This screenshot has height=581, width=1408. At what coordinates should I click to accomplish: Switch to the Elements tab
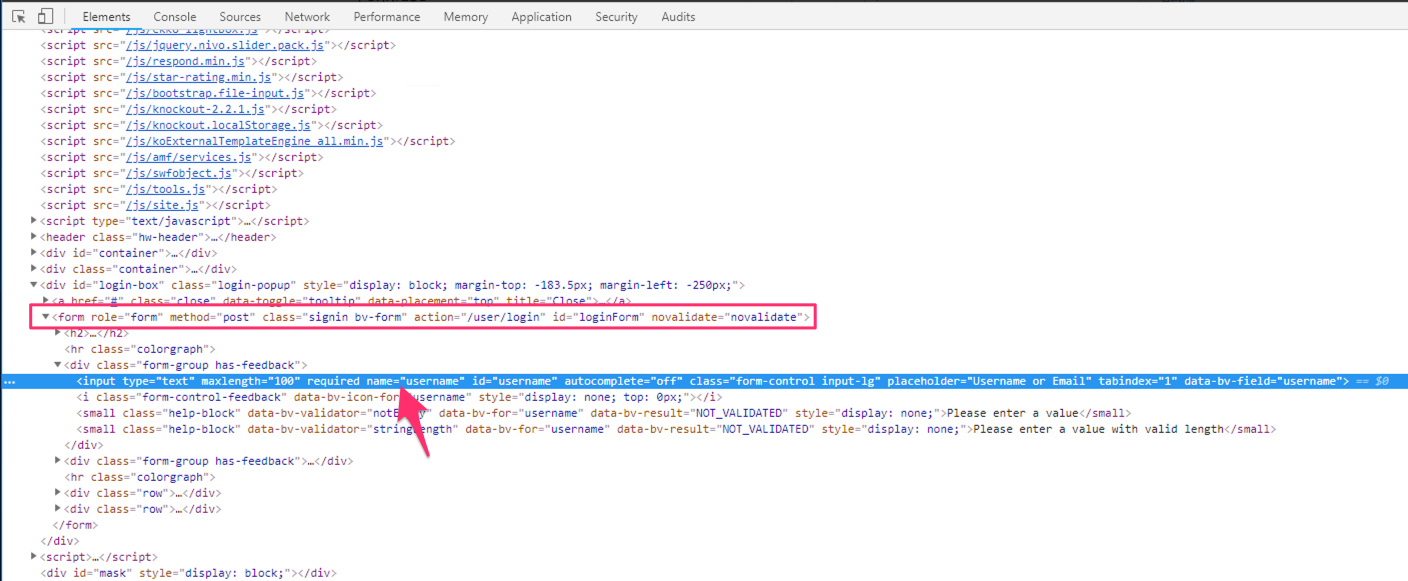pyautogui.click(x=106, y=17)
